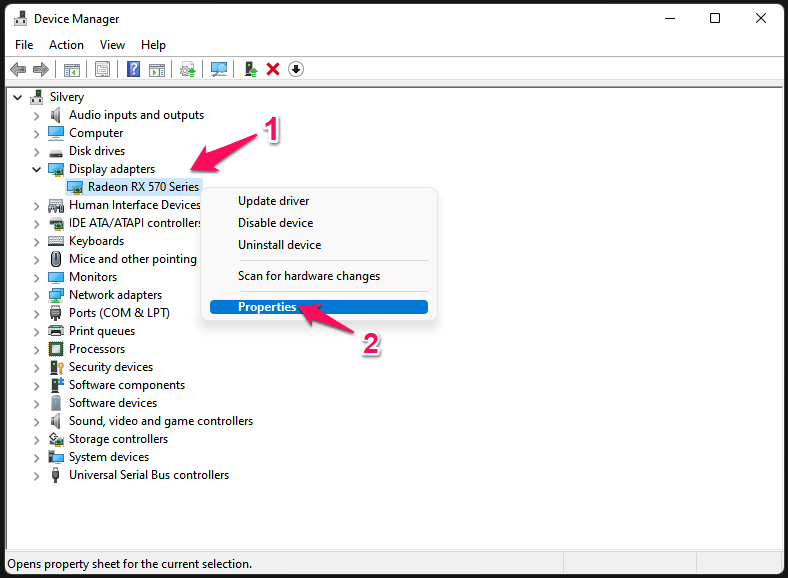The height and width of the screenshot is (578, 788).
Task: Choose Disable device in context menu
Action: click(319, 223)
